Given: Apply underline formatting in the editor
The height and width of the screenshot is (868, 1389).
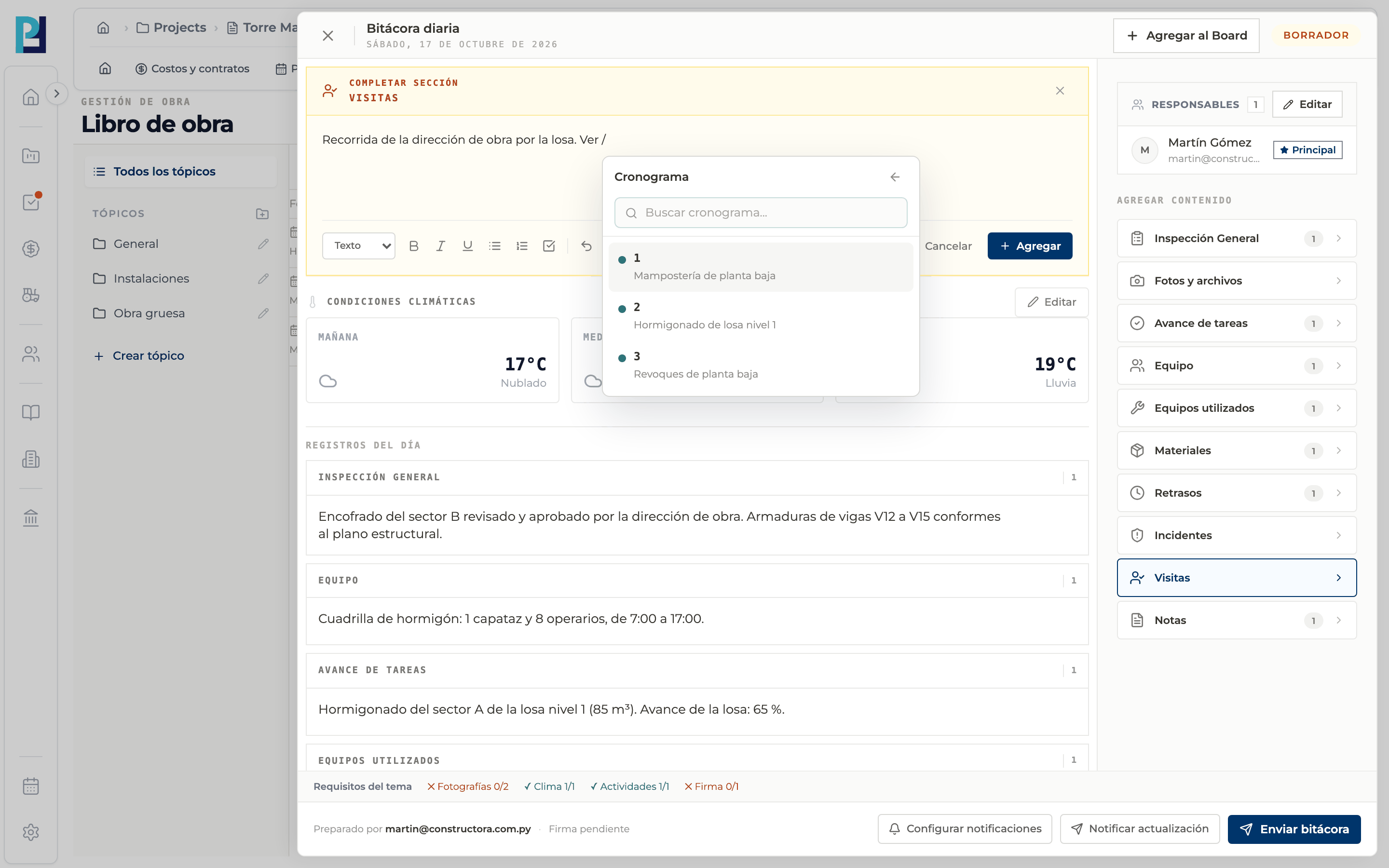Looking at the screenshot, I should (467, 246).
